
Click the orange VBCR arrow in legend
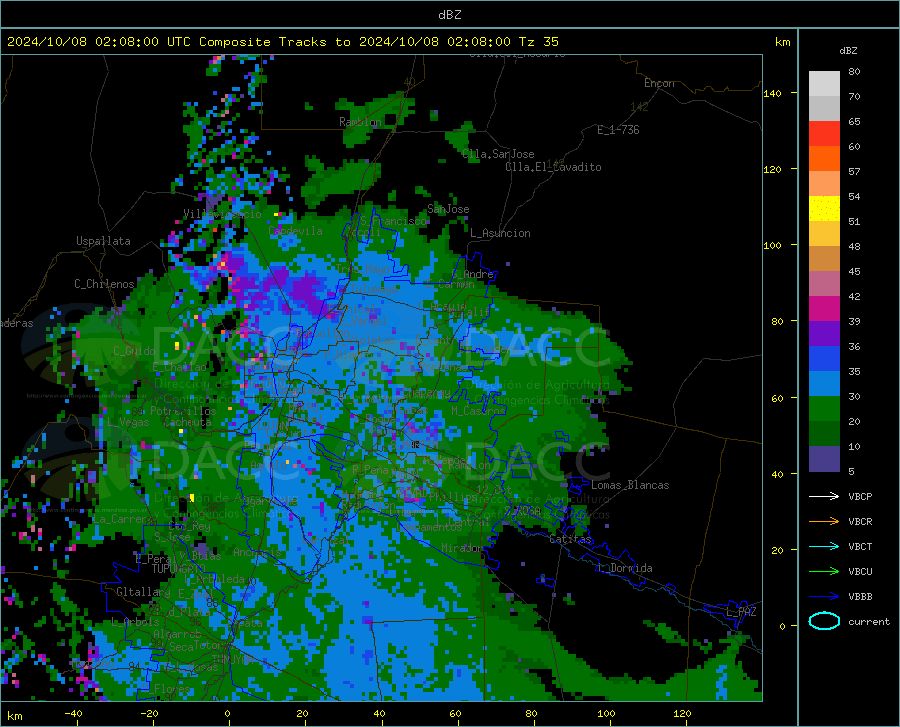(824, 522)
